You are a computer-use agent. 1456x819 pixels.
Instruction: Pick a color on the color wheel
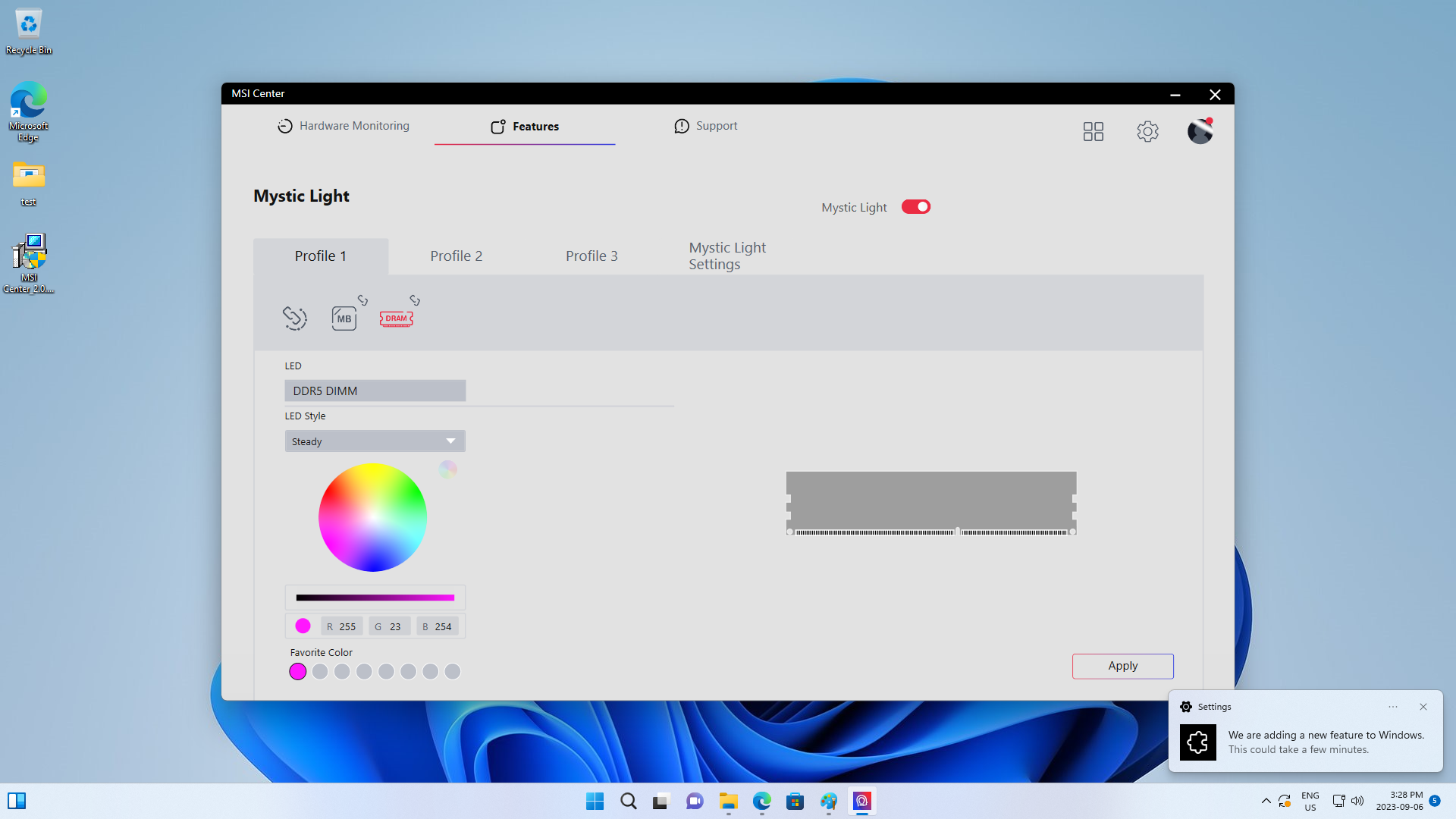pyautogui.click(x=372, y=518)
